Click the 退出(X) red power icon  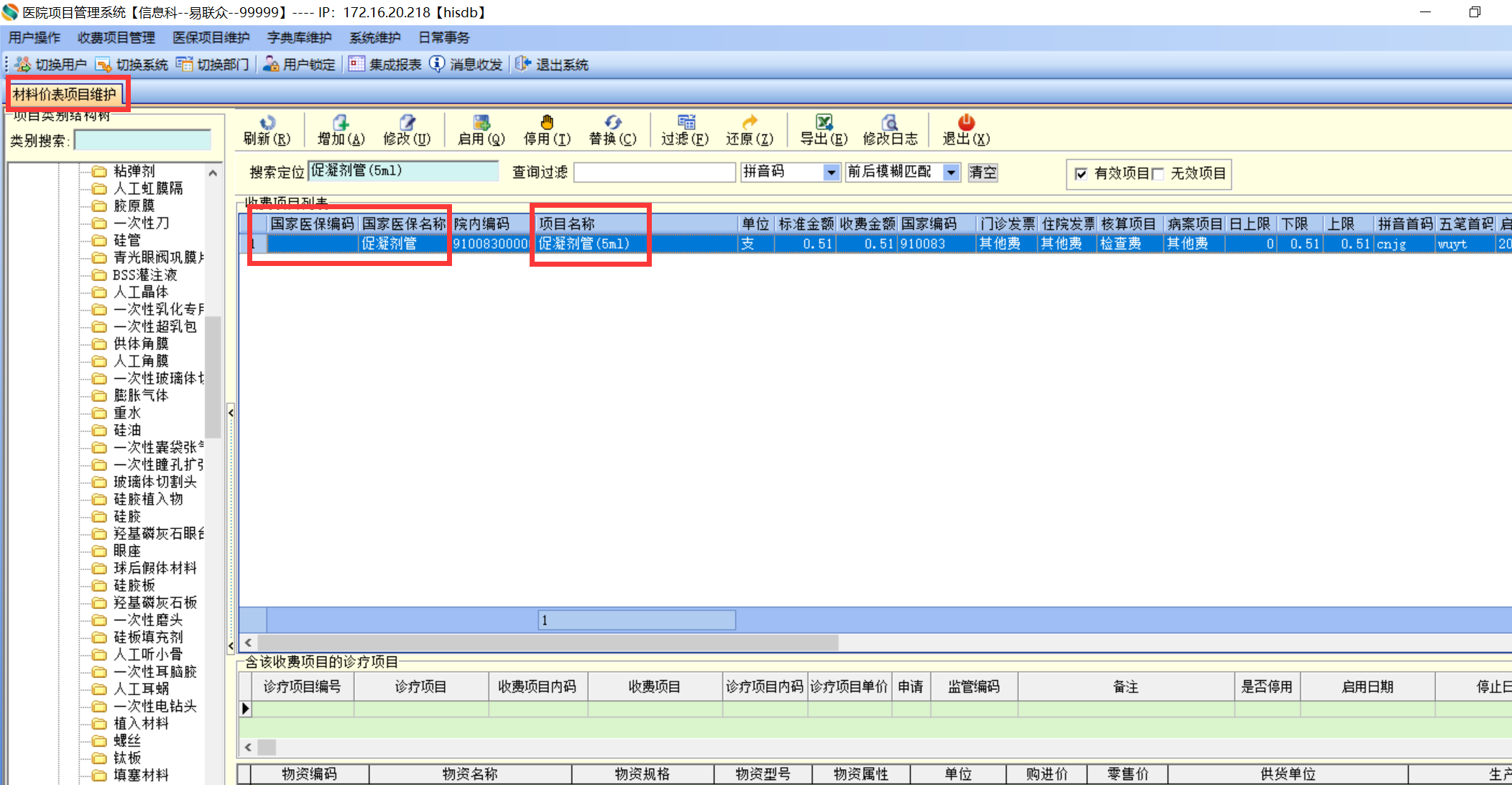coord(966,122)
